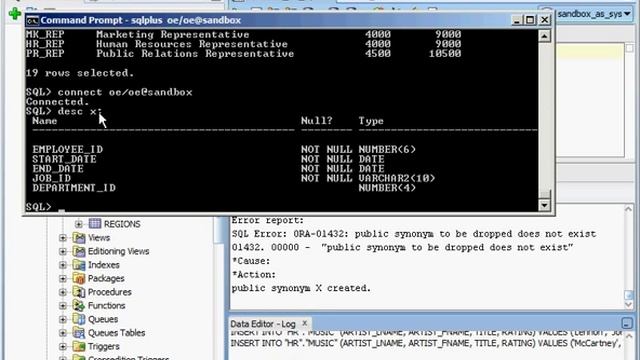Select the Queues Tables folder icon
Image resolution: width=640 pixels, height=360 pixels.
coord(79,333)
